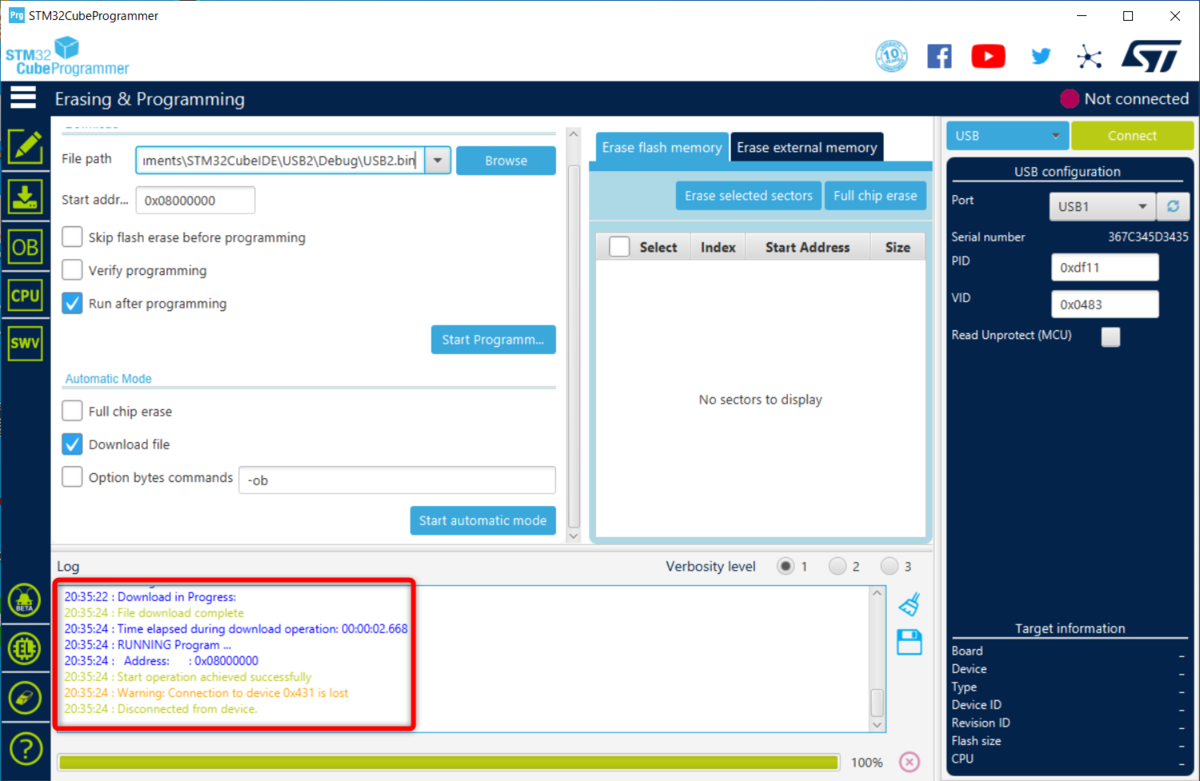Click the PID 0xdf11 field
1200x781 pixels.
(x=1105, y=267)
